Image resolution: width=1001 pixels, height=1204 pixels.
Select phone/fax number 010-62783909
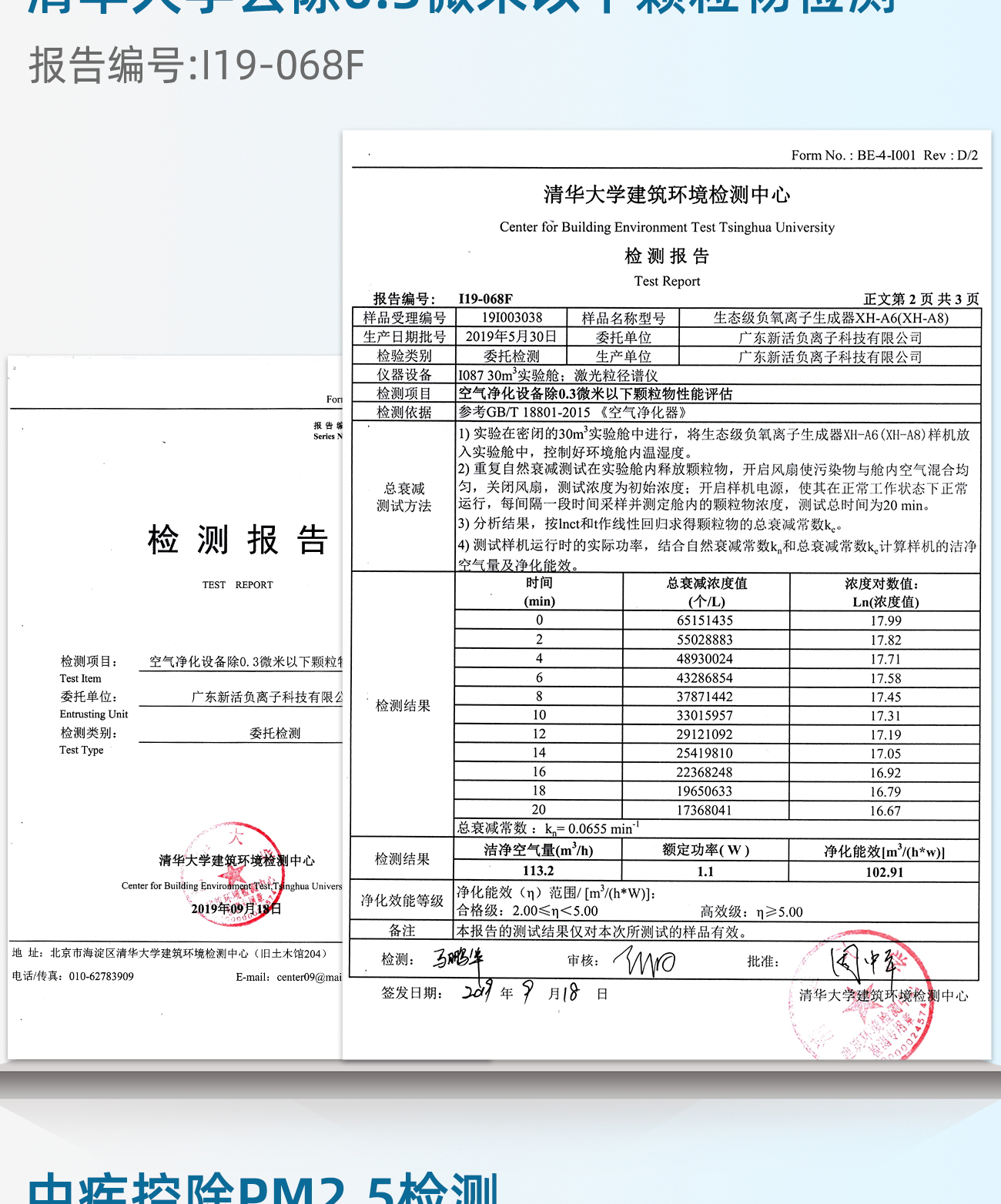click(x=101, y=976)
